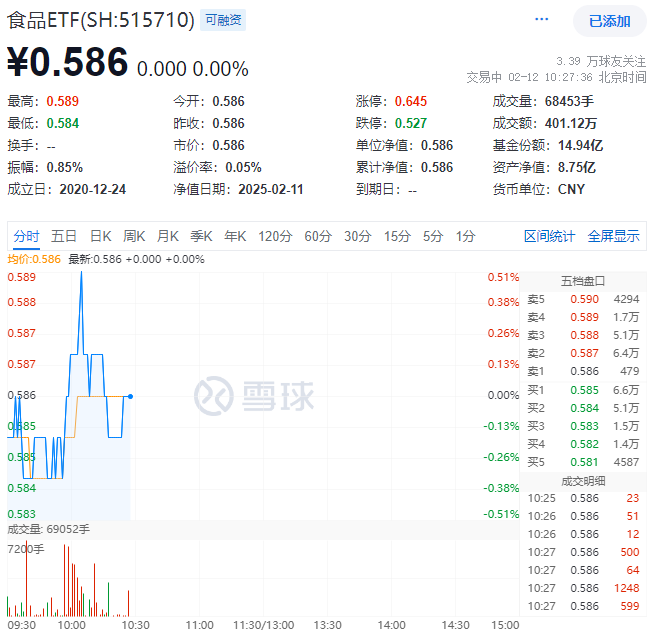Switch to the 年K chart tab
The width and height of the screenshot is (647, 637).
pos(235,236)
